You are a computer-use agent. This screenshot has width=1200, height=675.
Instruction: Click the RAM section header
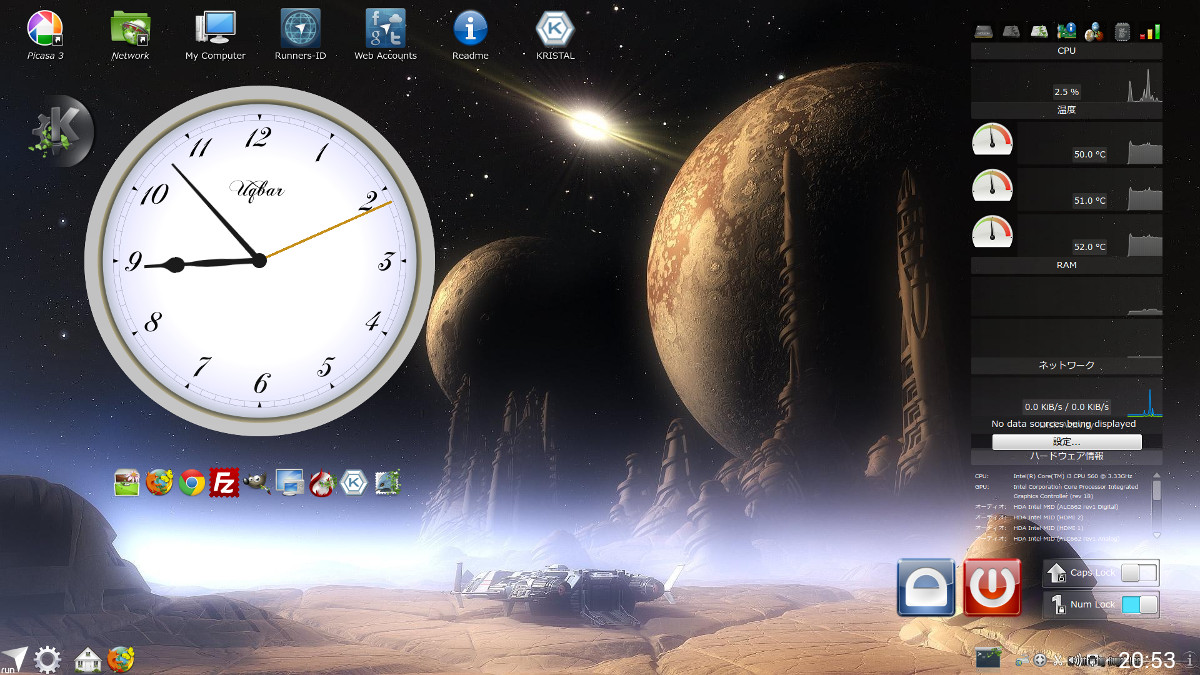click(x=1066, y=266)
